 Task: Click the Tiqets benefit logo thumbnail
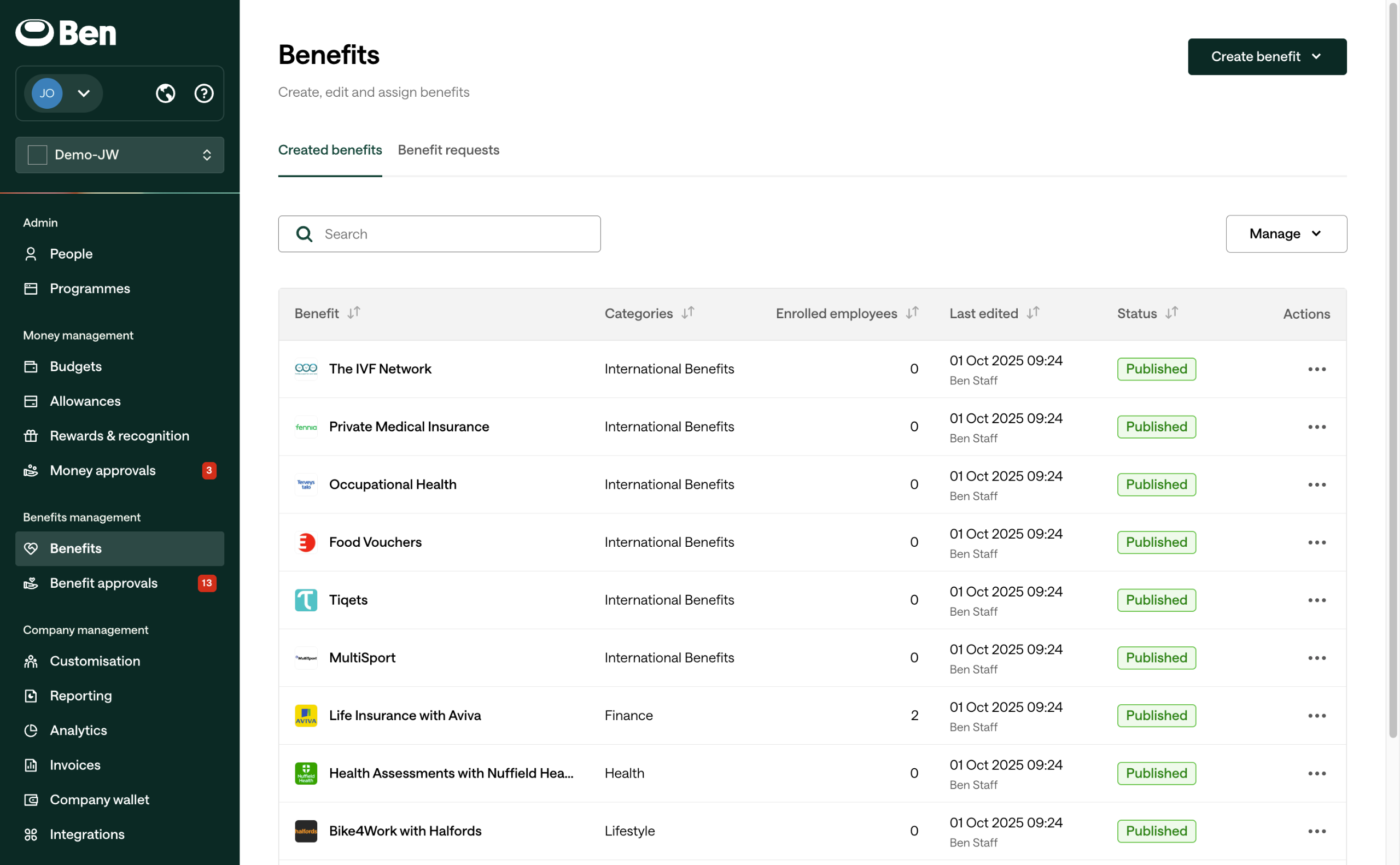click(306, 600)
